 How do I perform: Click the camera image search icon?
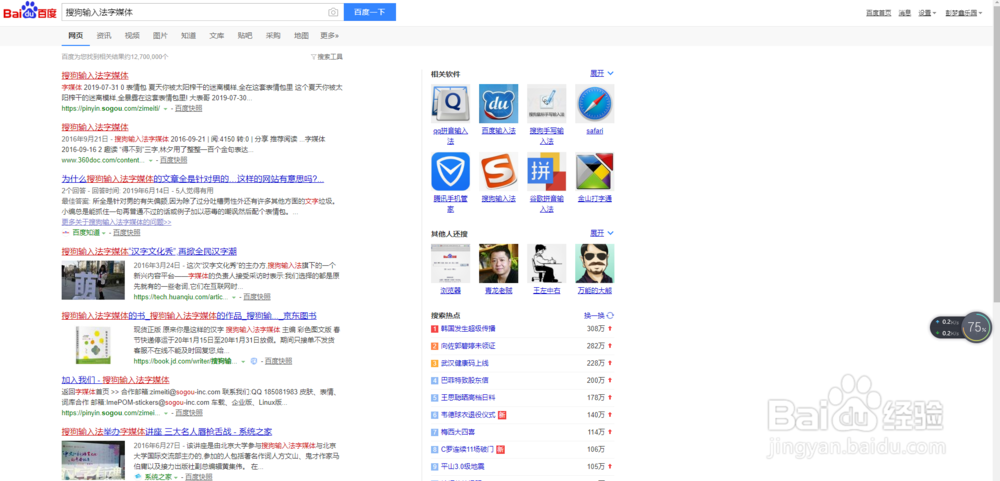coord(333,12)
